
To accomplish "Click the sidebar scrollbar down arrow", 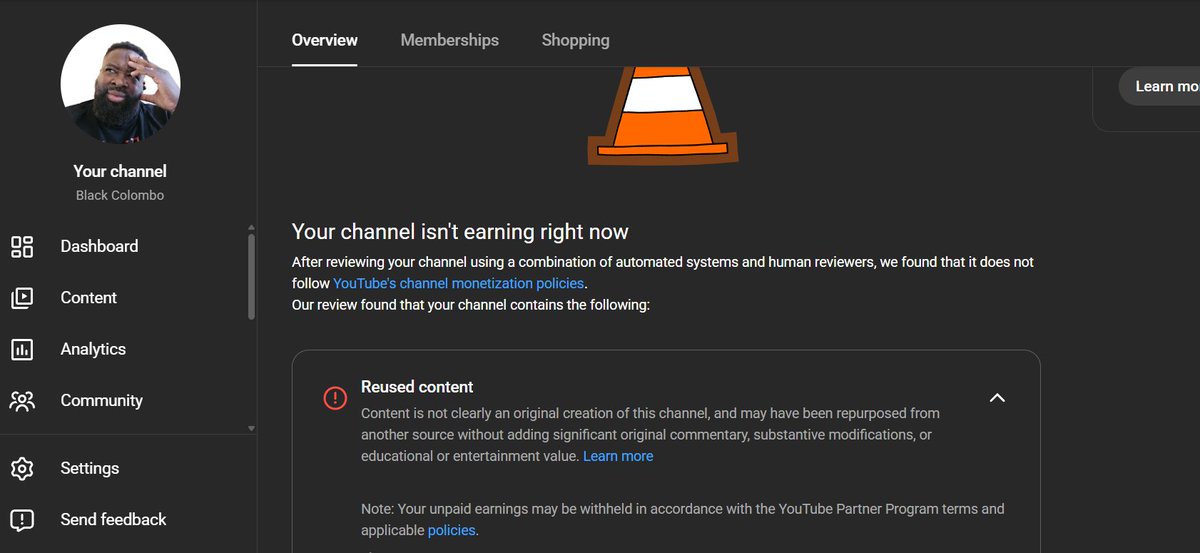I will point(251,428).
